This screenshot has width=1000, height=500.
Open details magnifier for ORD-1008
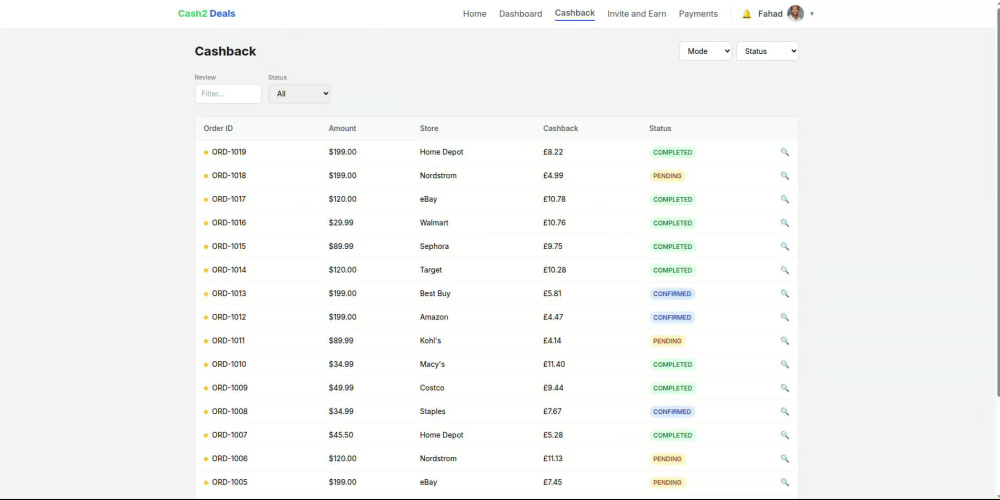(784, 412)
